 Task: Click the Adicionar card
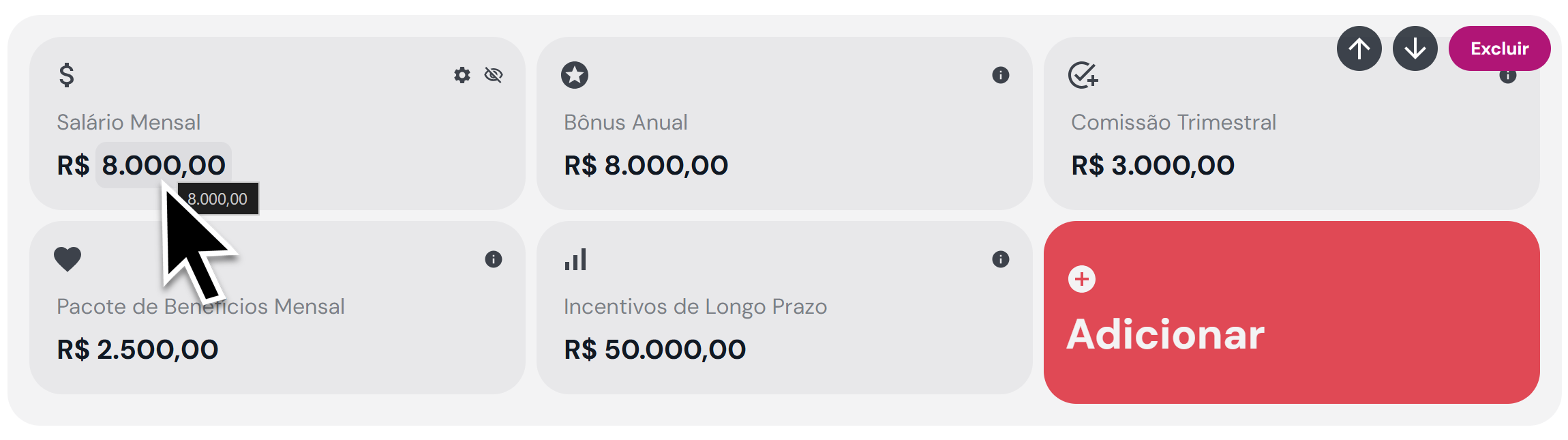coord(1292,312)
